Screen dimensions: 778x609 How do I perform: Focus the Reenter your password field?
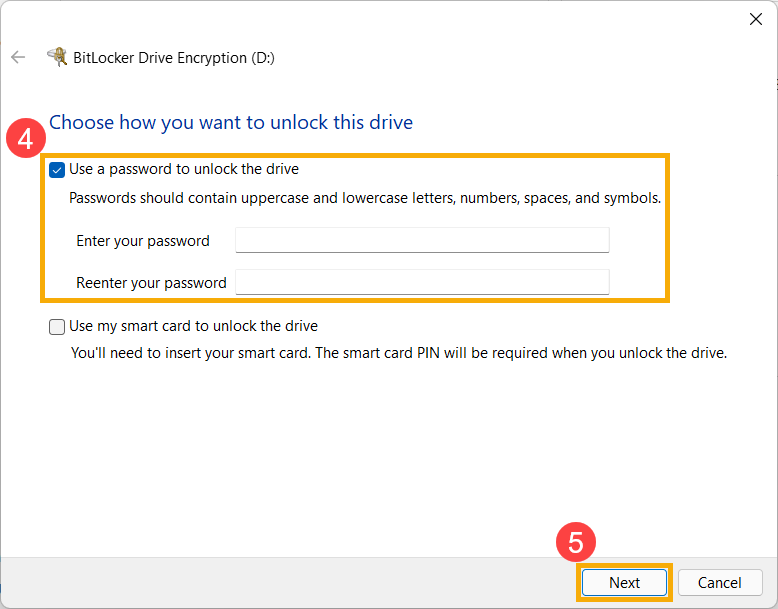pyautogui.click(x=422, y=282)
